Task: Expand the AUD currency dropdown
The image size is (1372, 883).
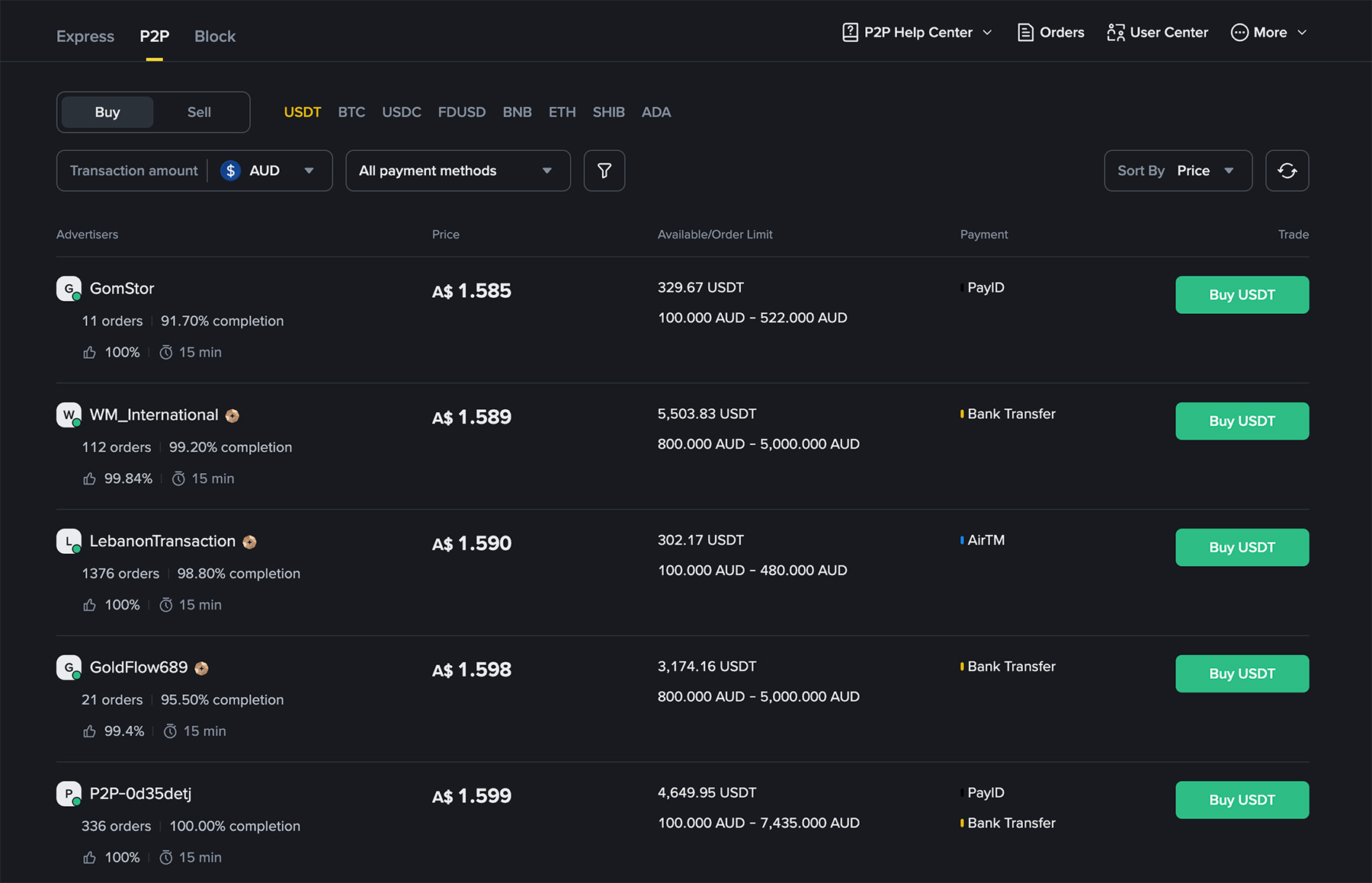Action: tap(309, 171)
